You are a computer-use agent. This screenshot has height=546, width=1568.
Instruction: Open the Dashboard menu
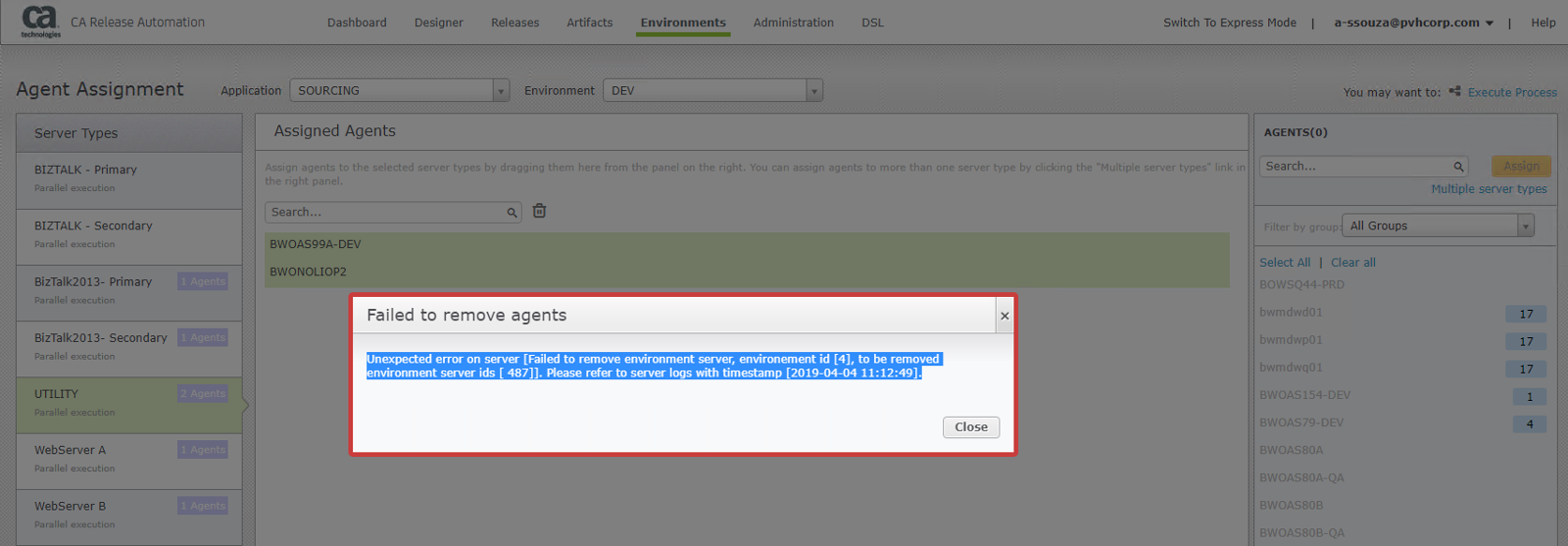[x=357, y=23]
